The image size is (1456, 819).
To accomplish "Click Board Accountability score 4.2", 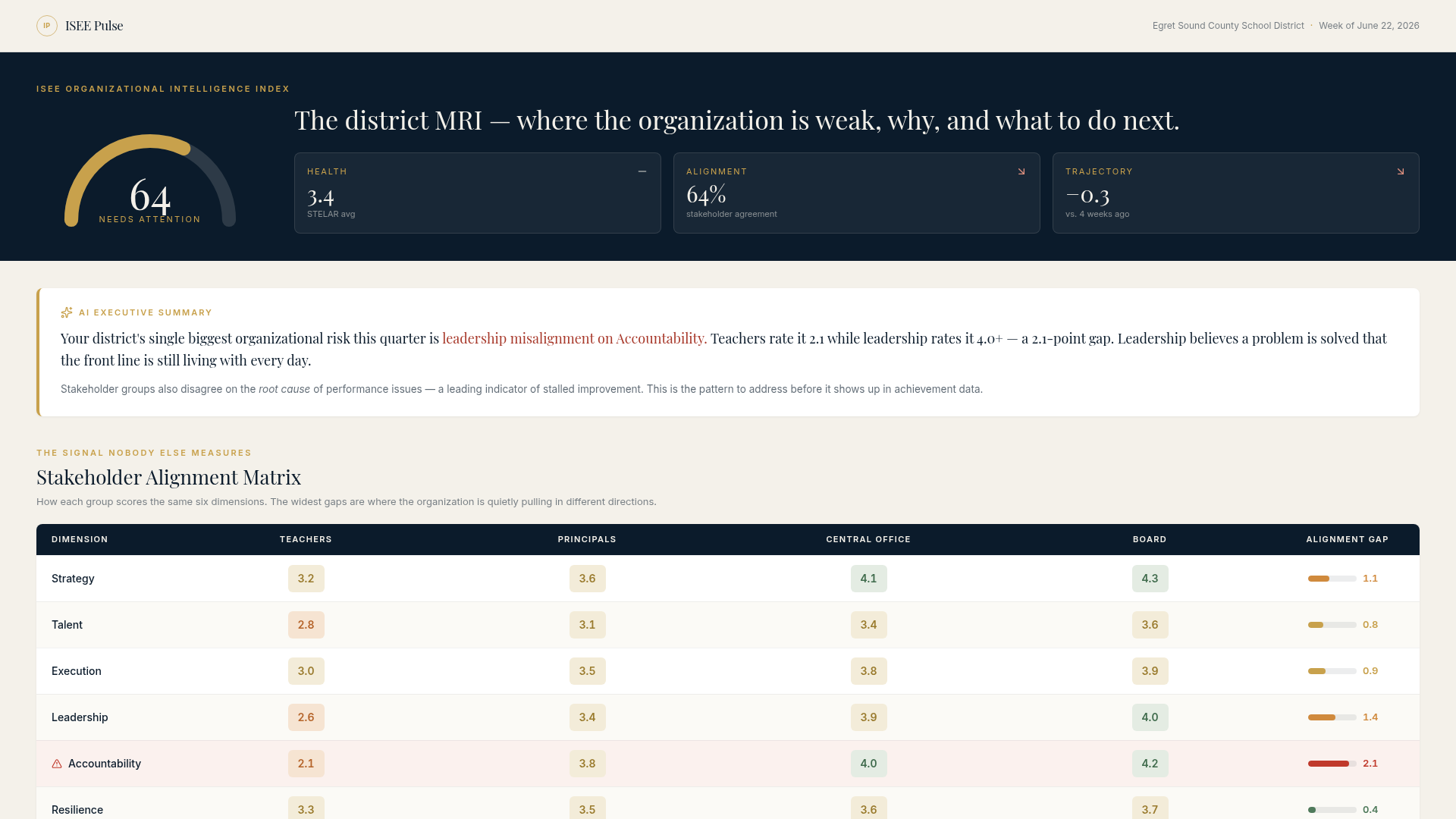I will click(x=1150, y=764).
